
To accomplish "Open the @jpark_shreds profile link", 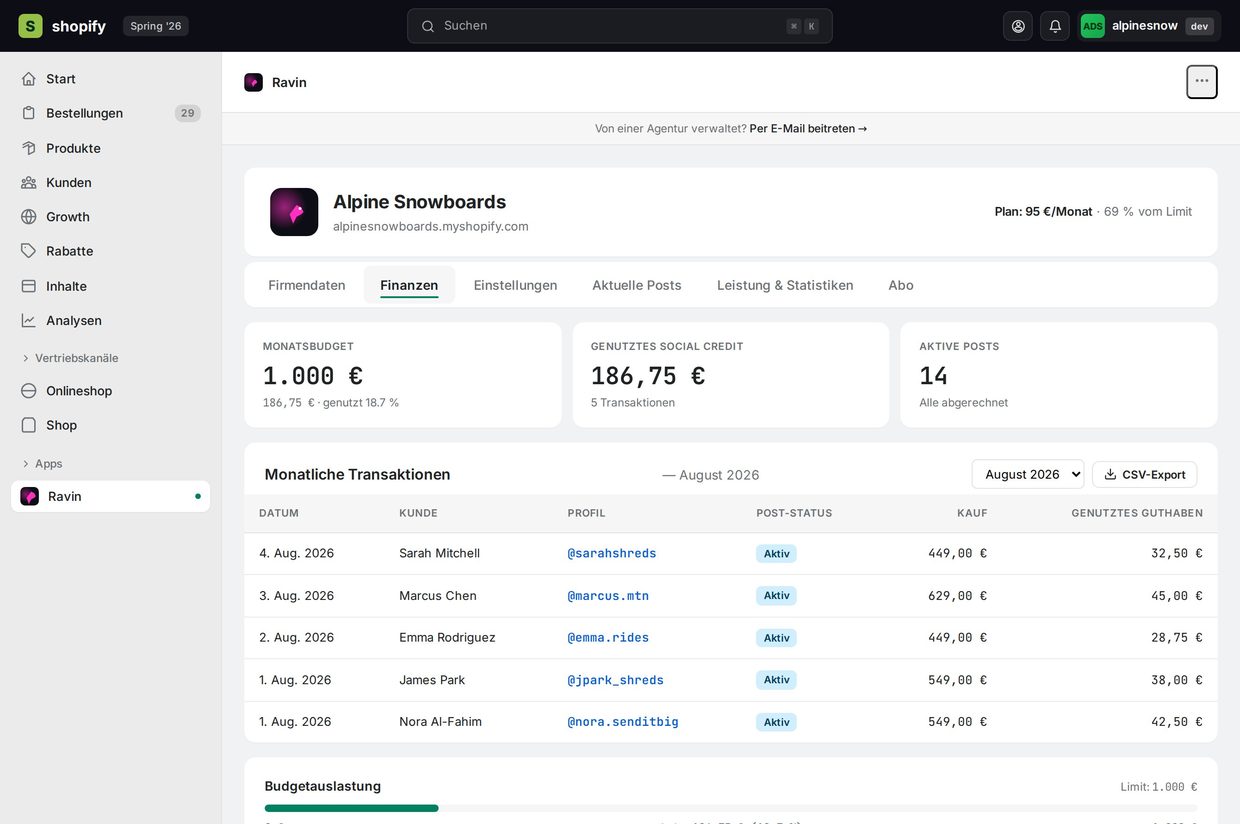I will [x=616, y=680].
